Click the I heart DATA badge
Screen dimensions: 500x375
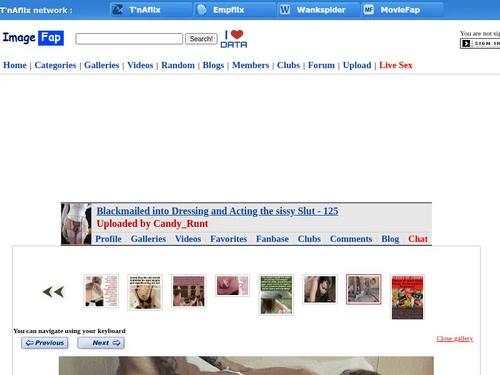point(234,39)
